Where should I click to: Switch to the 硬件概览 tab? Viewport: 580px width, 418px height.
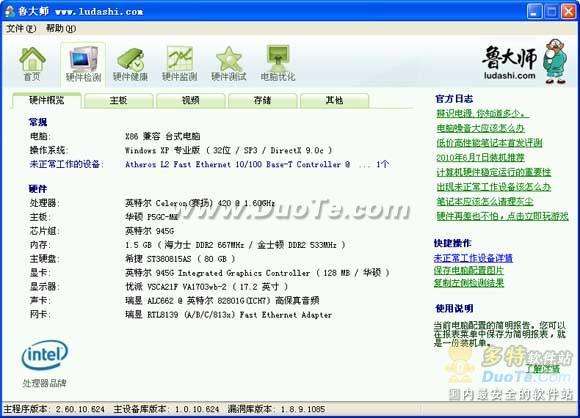(x=47, y=100)
